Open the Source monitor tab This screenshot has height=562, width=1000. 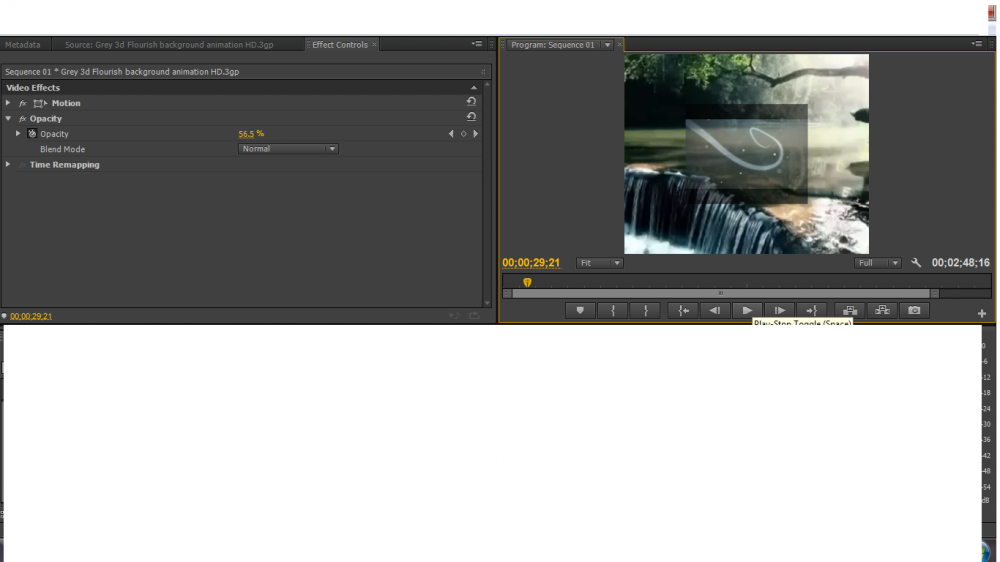169,45
